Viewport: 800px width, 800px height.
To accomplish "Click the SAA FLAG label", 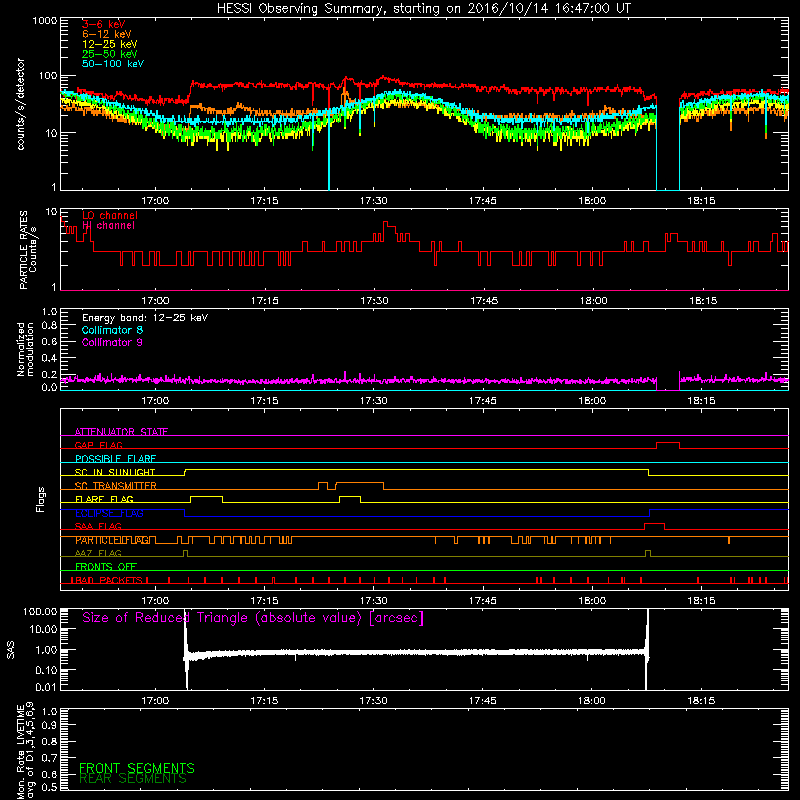I will (98, 526).
